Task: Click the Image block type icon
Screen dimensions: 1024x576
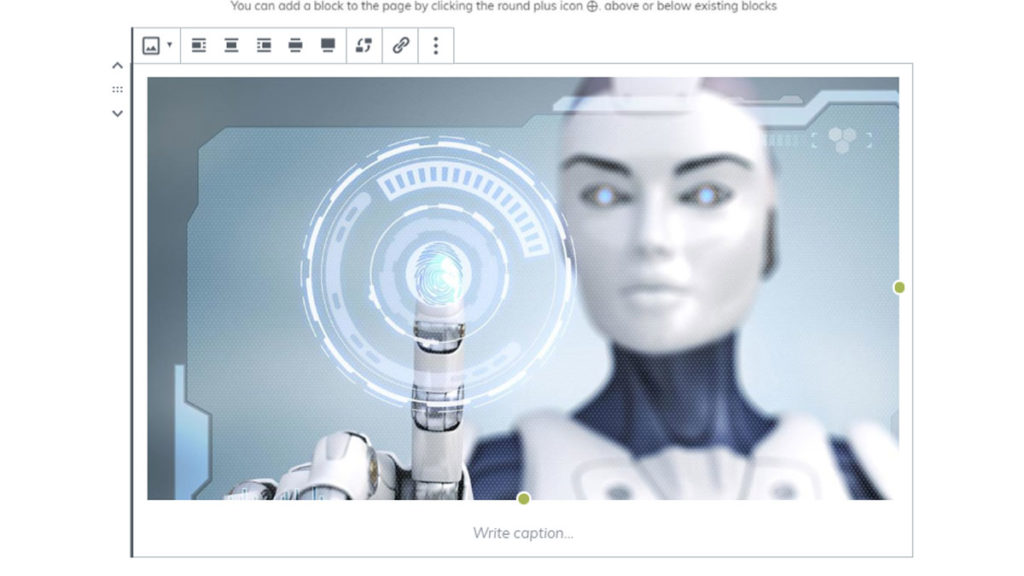Action: pos(151,46)
